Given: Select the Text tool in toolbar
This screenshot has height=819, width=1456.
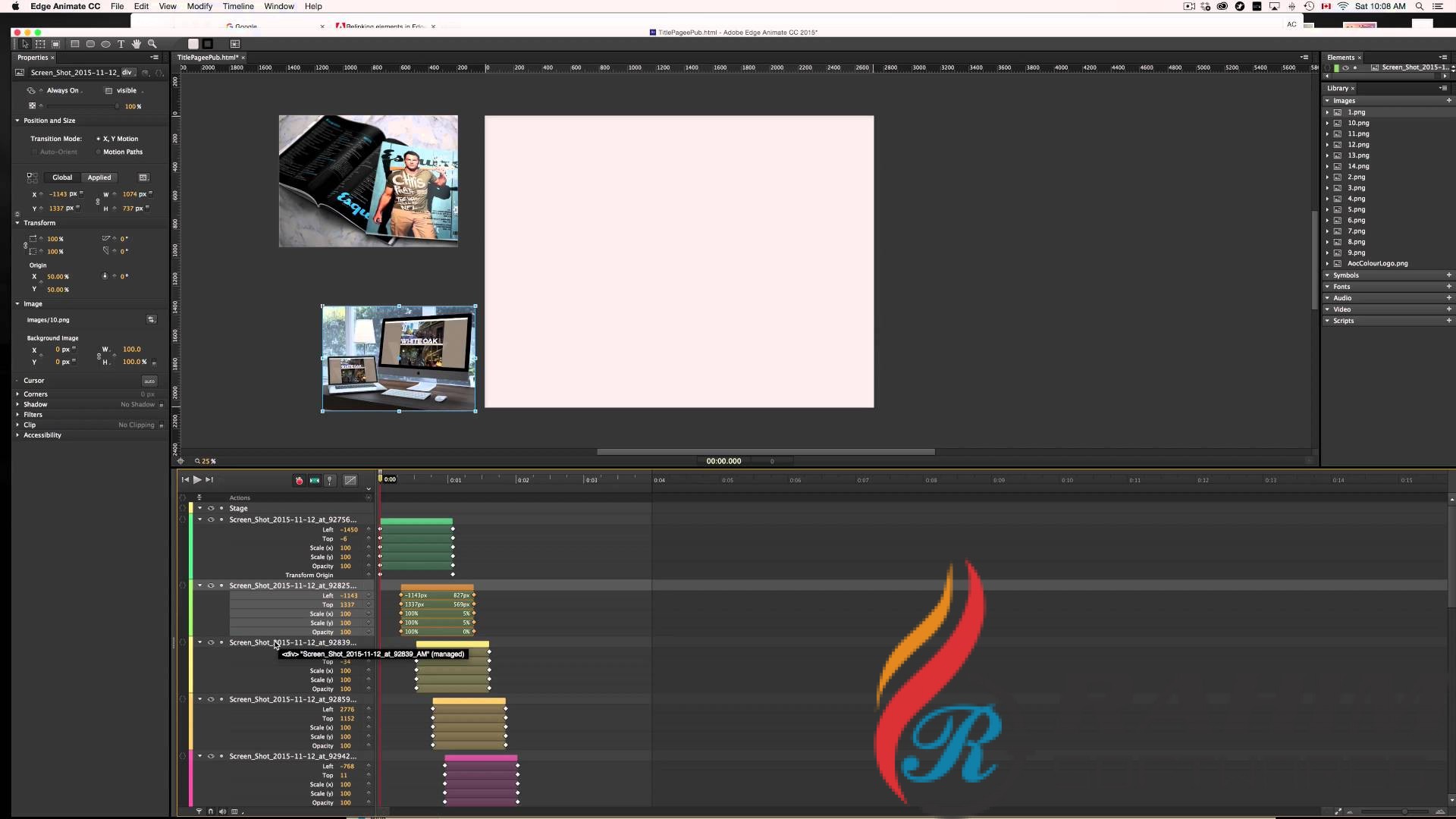Looking at the screenshot, I should click(x=121, y=44).
